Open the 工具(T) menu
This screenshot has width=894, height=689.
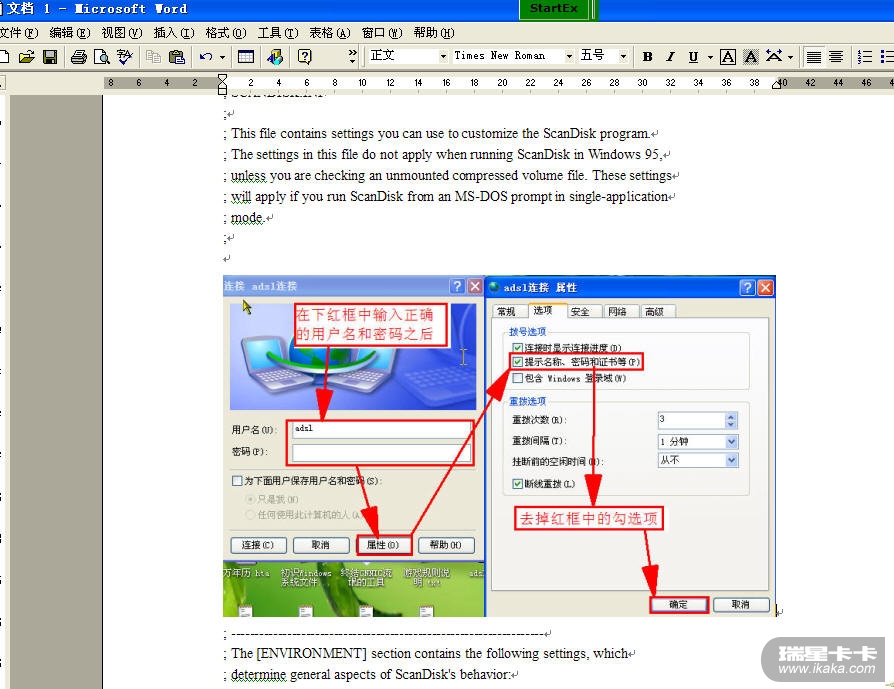[x=278, y=33]
